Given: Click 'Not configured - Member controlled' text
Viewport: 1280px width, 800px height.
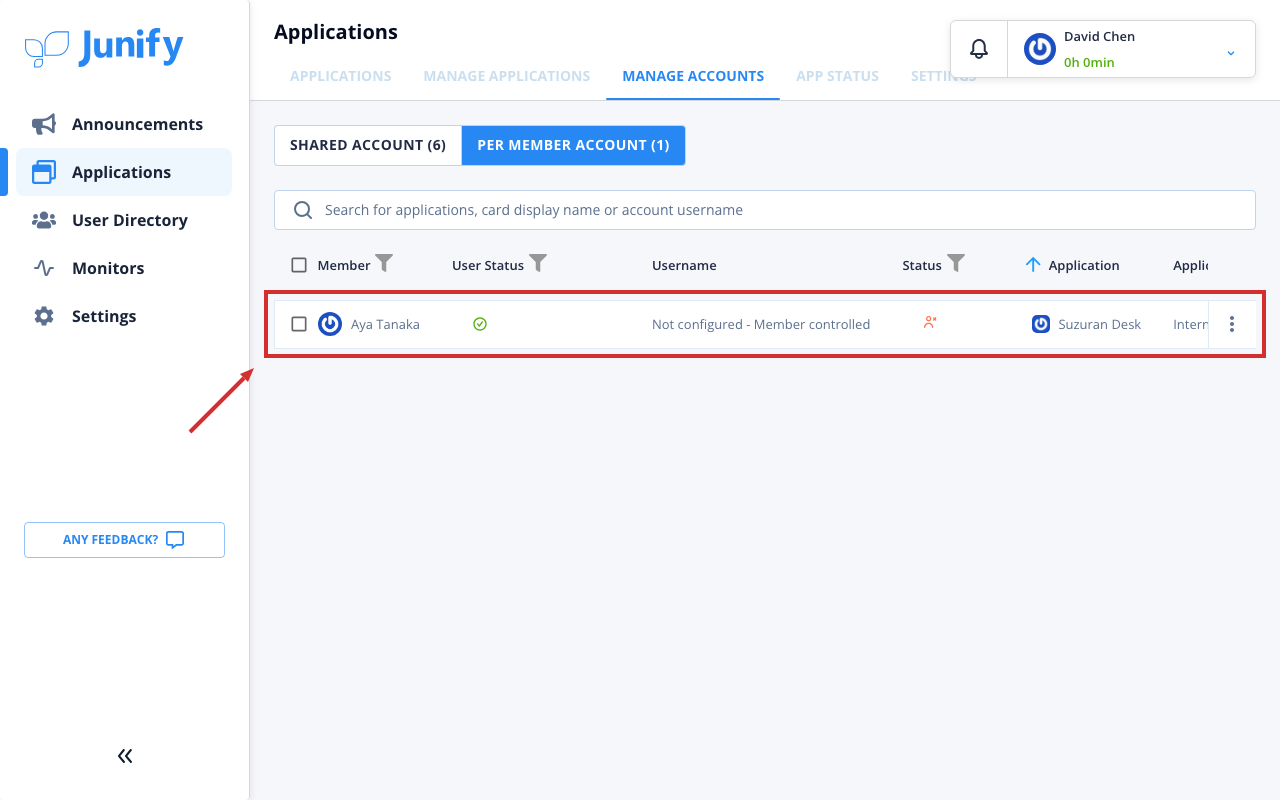Looking at the screenshot, I should [761, 324].
